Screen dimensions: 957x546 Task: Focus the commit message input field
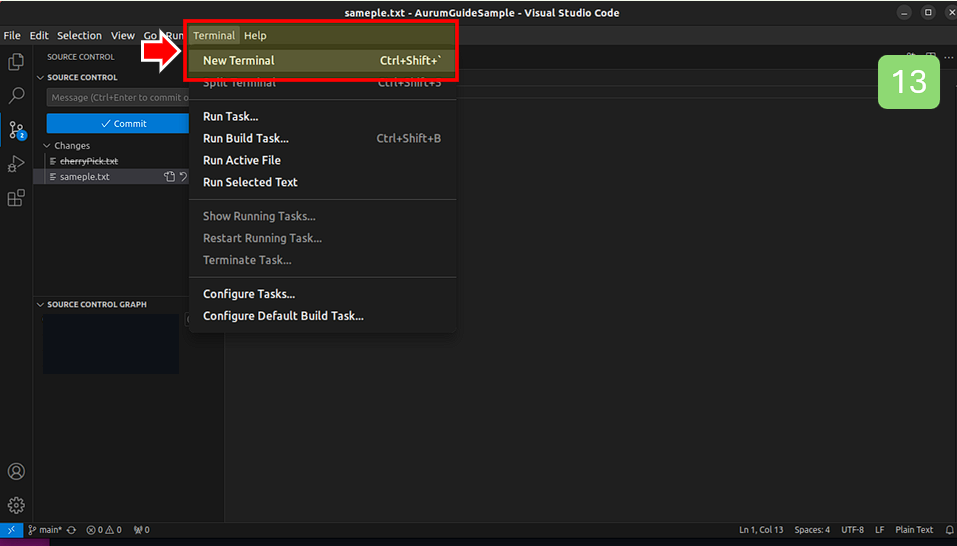(118, 98)
